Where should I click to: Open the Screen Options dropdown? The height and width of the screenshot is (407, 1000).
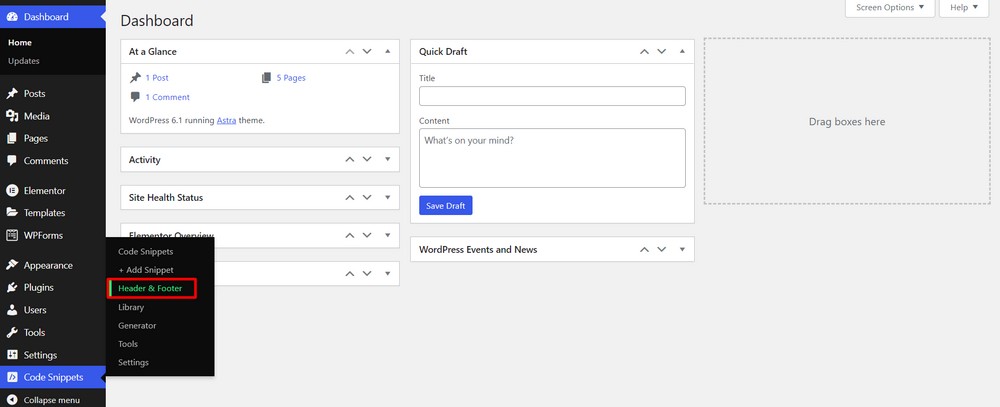890,8
